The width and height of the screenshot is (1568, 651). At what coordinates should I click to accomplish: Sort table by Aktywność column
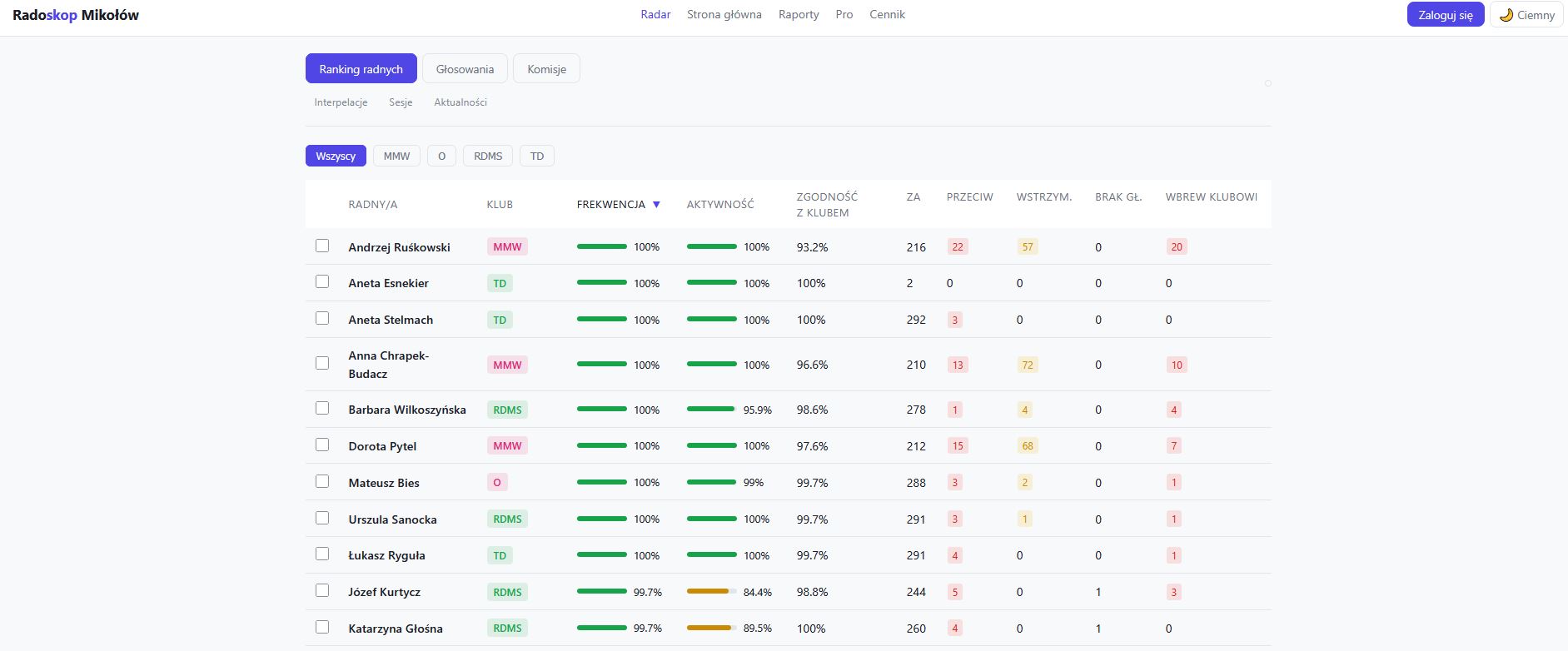pos(720,205)
